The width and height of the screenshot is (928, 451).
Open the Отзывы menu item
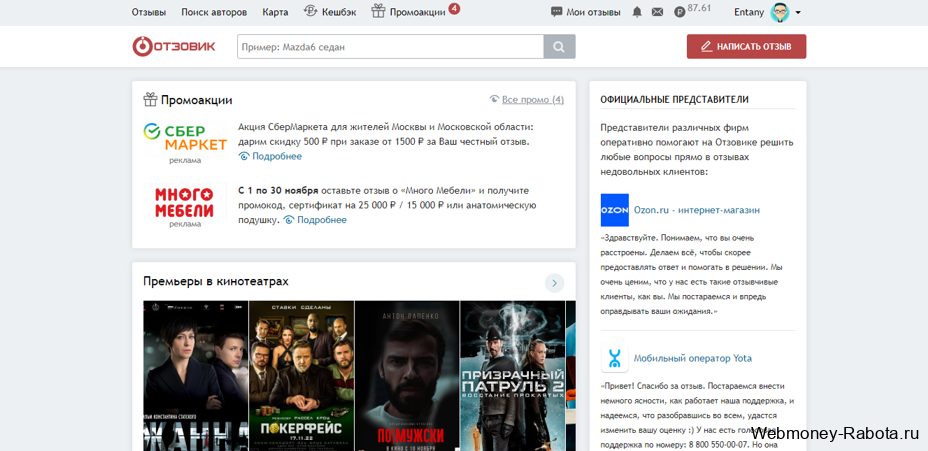pyautogui.click(x=149, y=12)
